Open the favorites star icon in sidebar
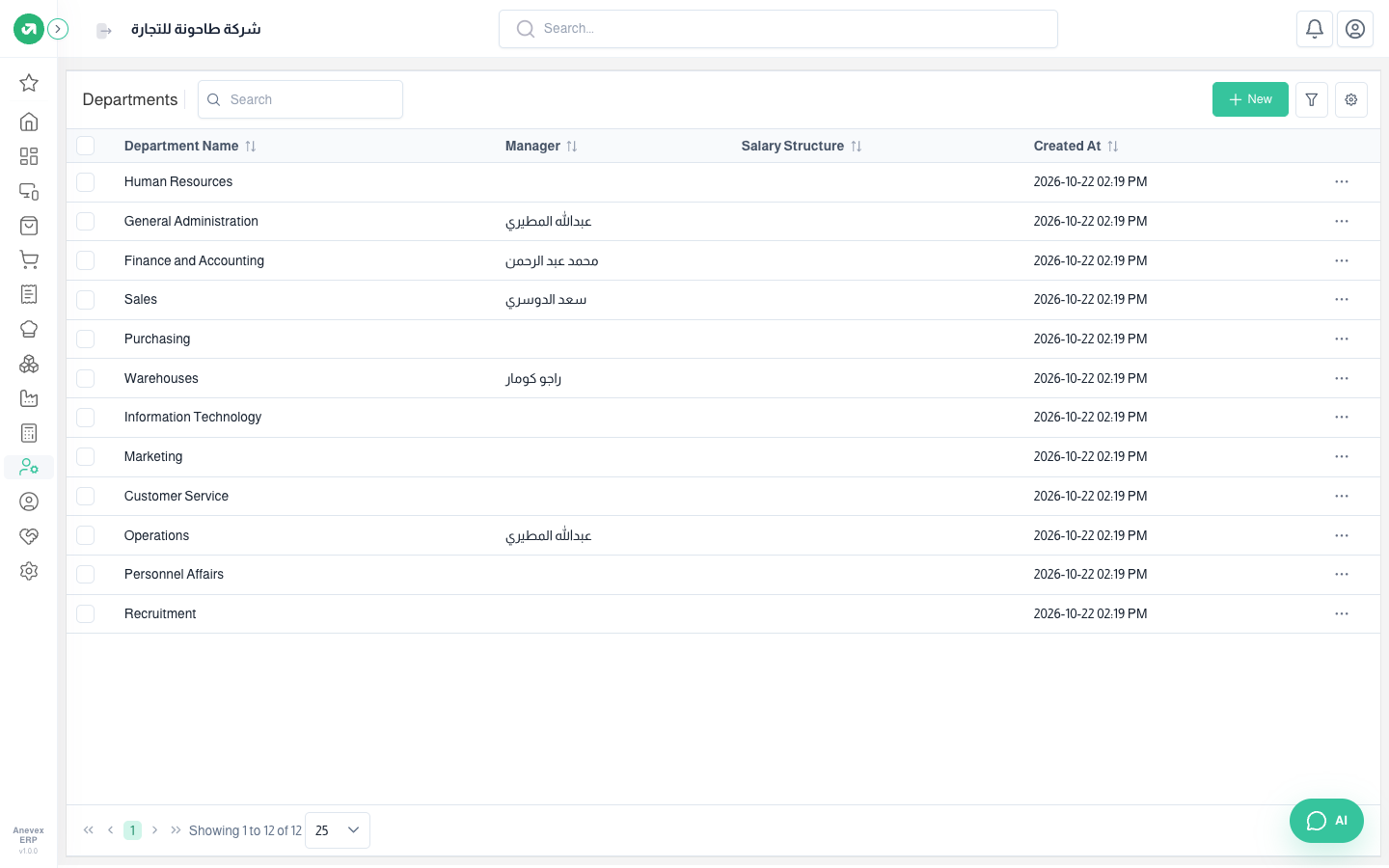The height and width of the screenshot is (868, 1389). (29, 83)
